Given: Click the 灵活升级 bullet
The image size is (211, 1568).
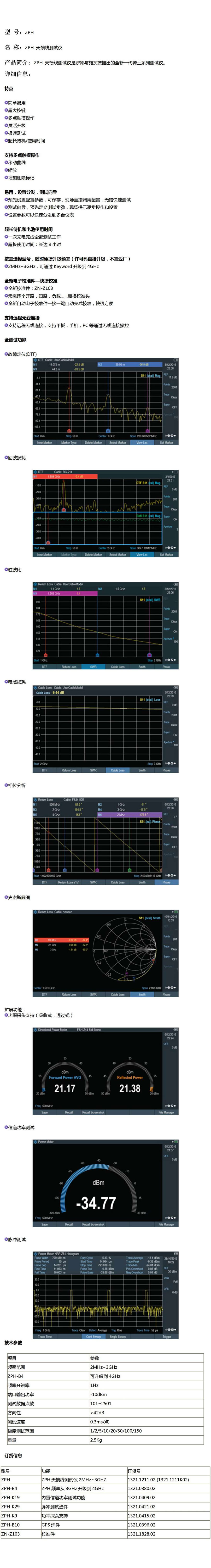Looking at the screenshot, I should click(x=15, y=125).
